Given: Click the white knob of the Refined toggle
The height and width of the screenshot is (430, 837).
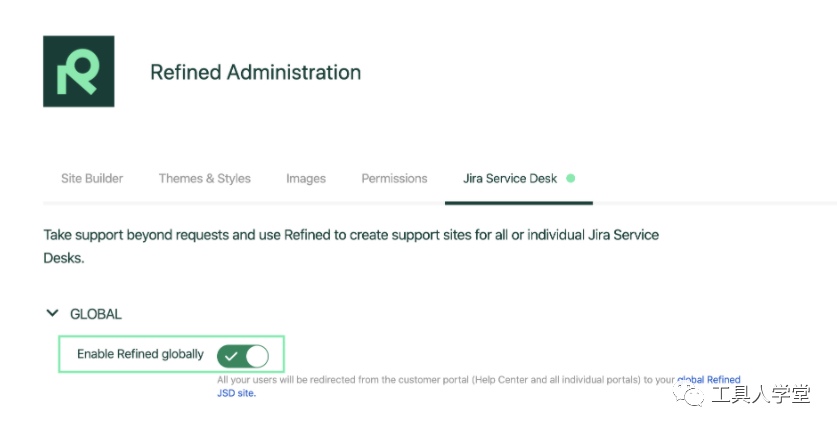Looking at the screenshot, I should (x=257, y=356).
